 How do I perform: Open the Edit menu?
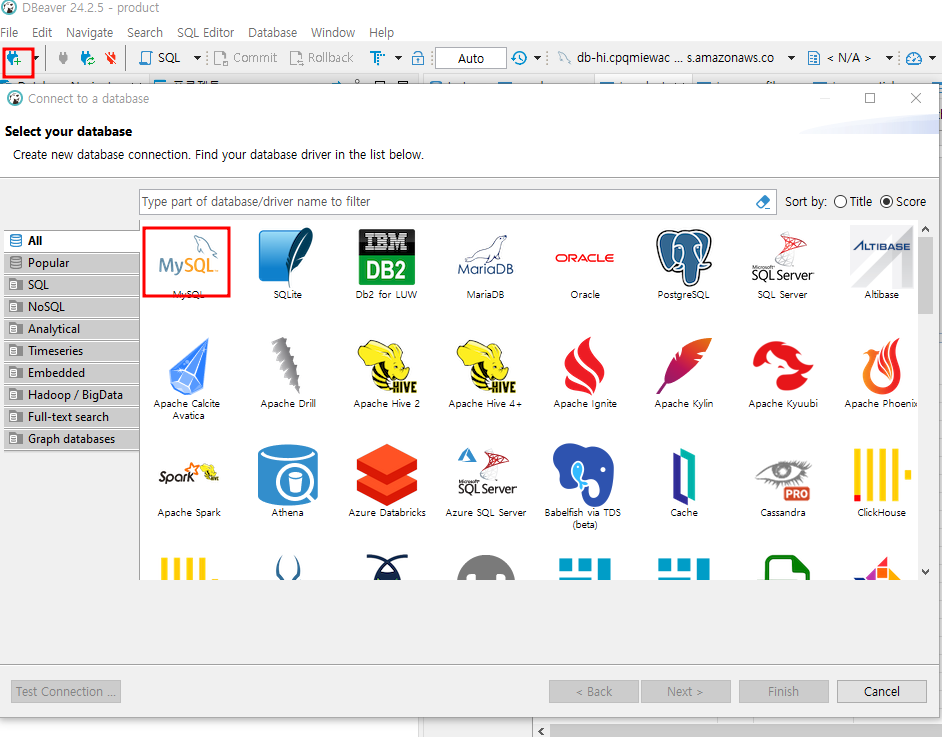pyautogui.click(x=42, y=32)
